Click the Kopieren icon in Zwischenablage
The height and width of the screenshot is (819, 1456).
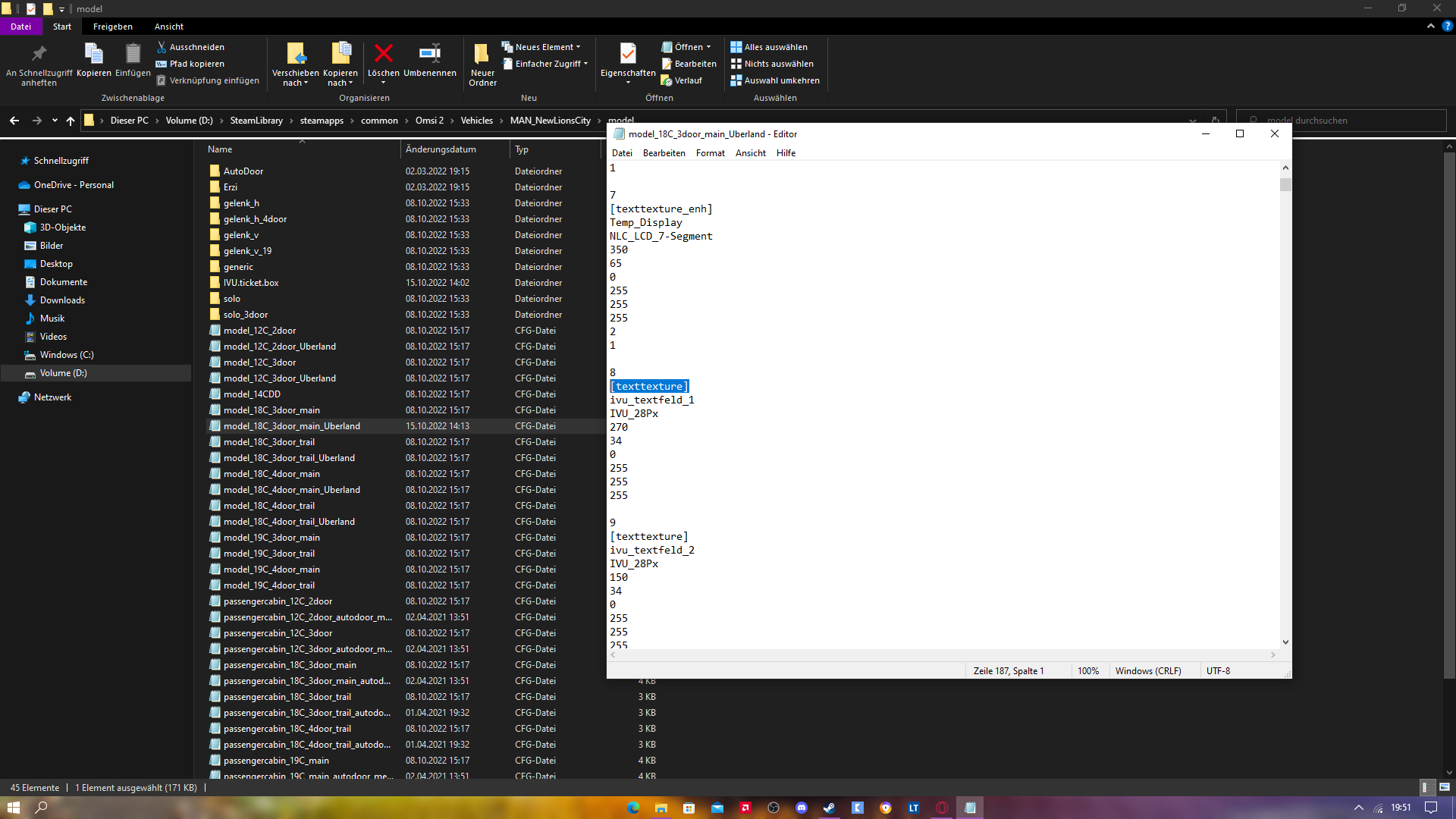94,54
